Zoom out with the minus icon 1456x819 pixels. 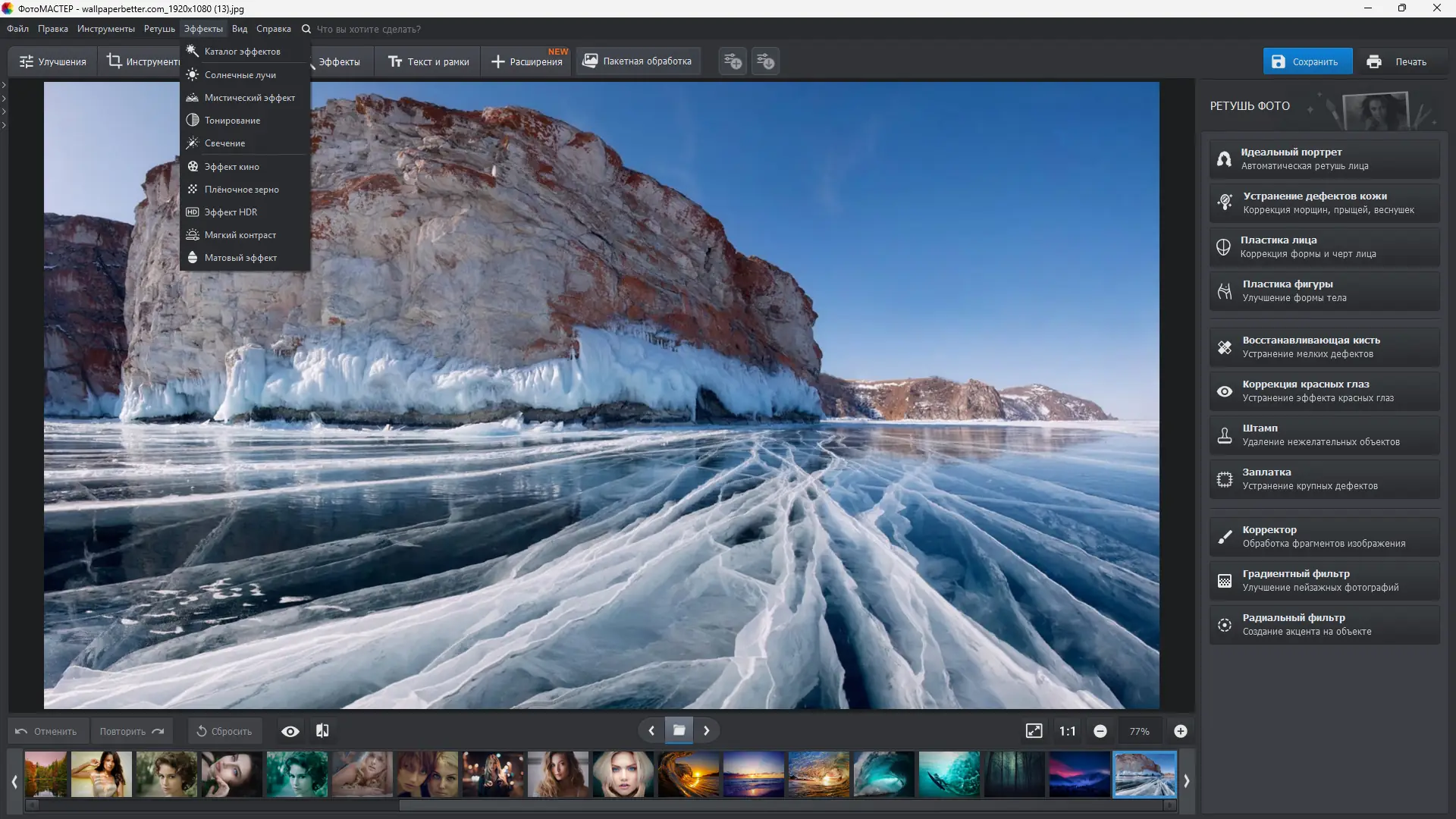1100,731
